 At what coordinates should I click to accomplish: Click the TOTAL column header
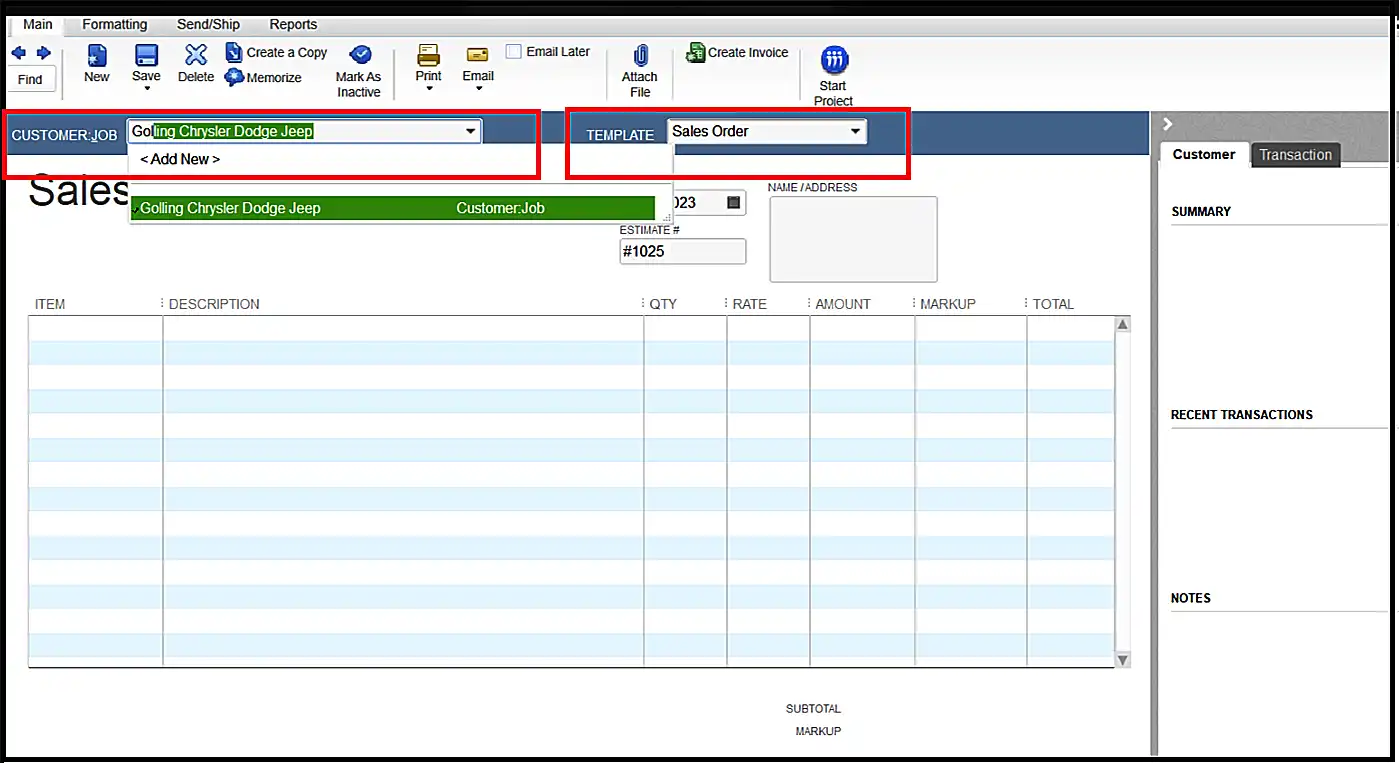point(1053,304)
